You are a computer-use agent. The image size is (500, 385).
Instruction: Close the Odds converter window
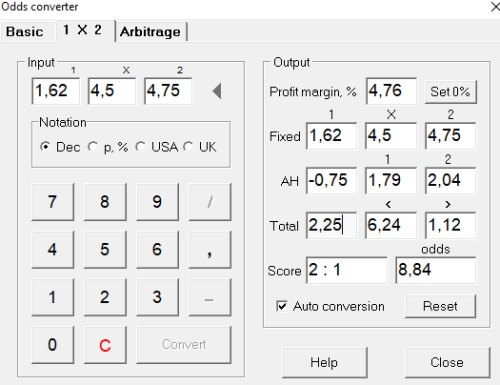(x=495, y=7)
